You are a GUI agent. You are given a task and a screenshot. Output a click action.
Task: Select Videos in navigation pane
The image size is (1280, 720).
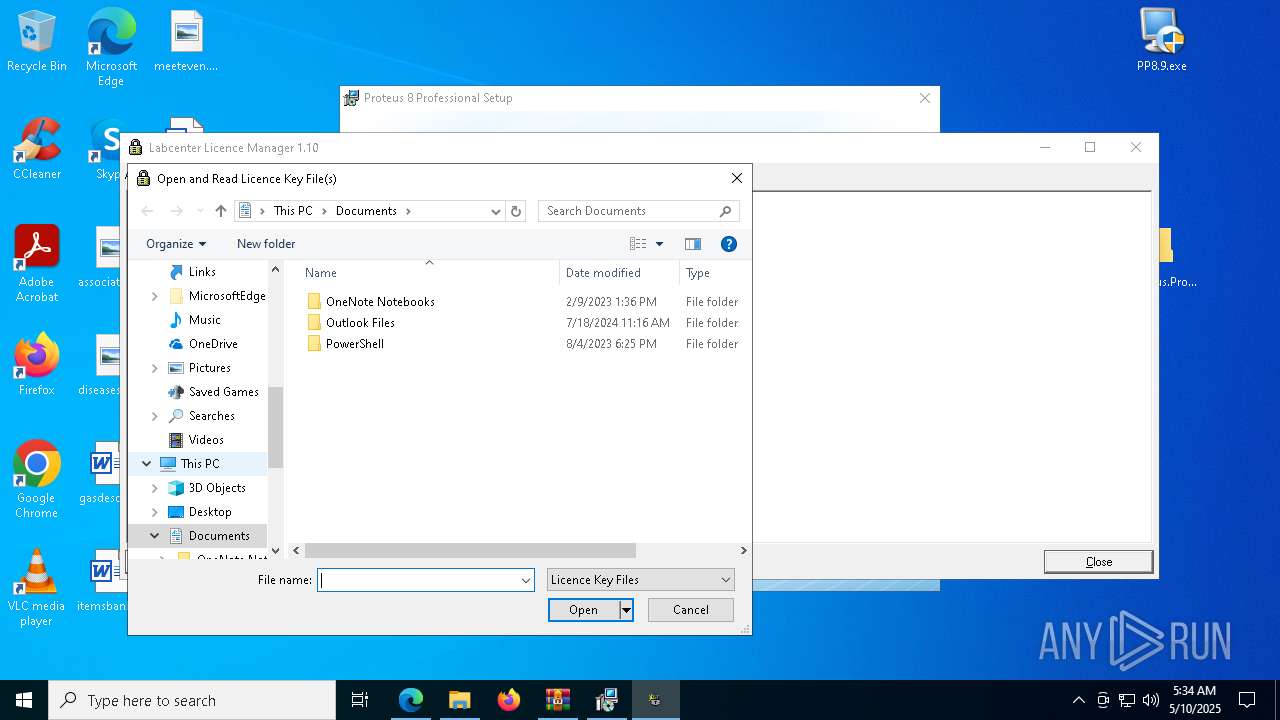206,440
